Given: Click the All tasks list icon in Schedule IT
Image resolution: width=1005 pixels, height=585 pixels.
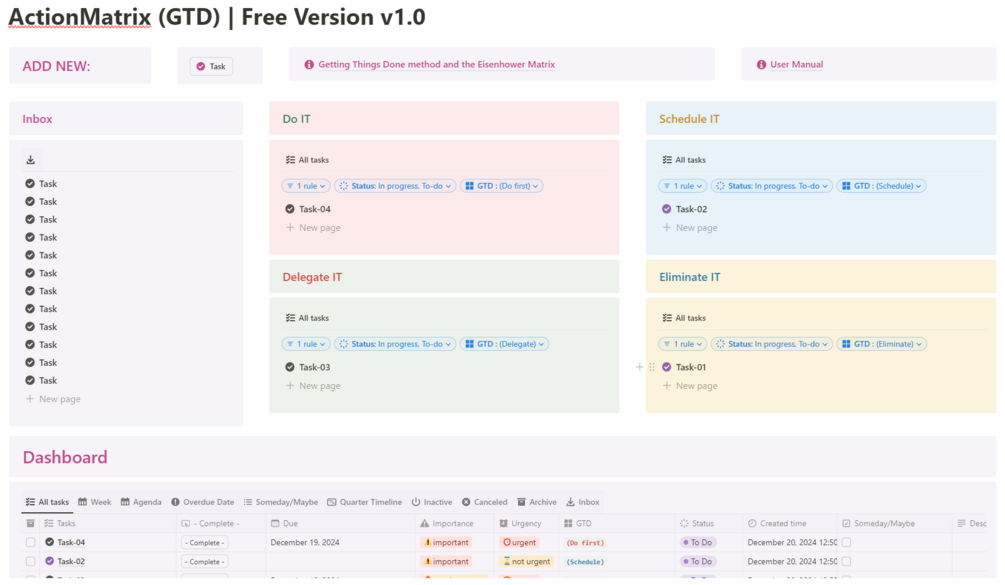Looking at the screenshot, I should tap(667, 160).
